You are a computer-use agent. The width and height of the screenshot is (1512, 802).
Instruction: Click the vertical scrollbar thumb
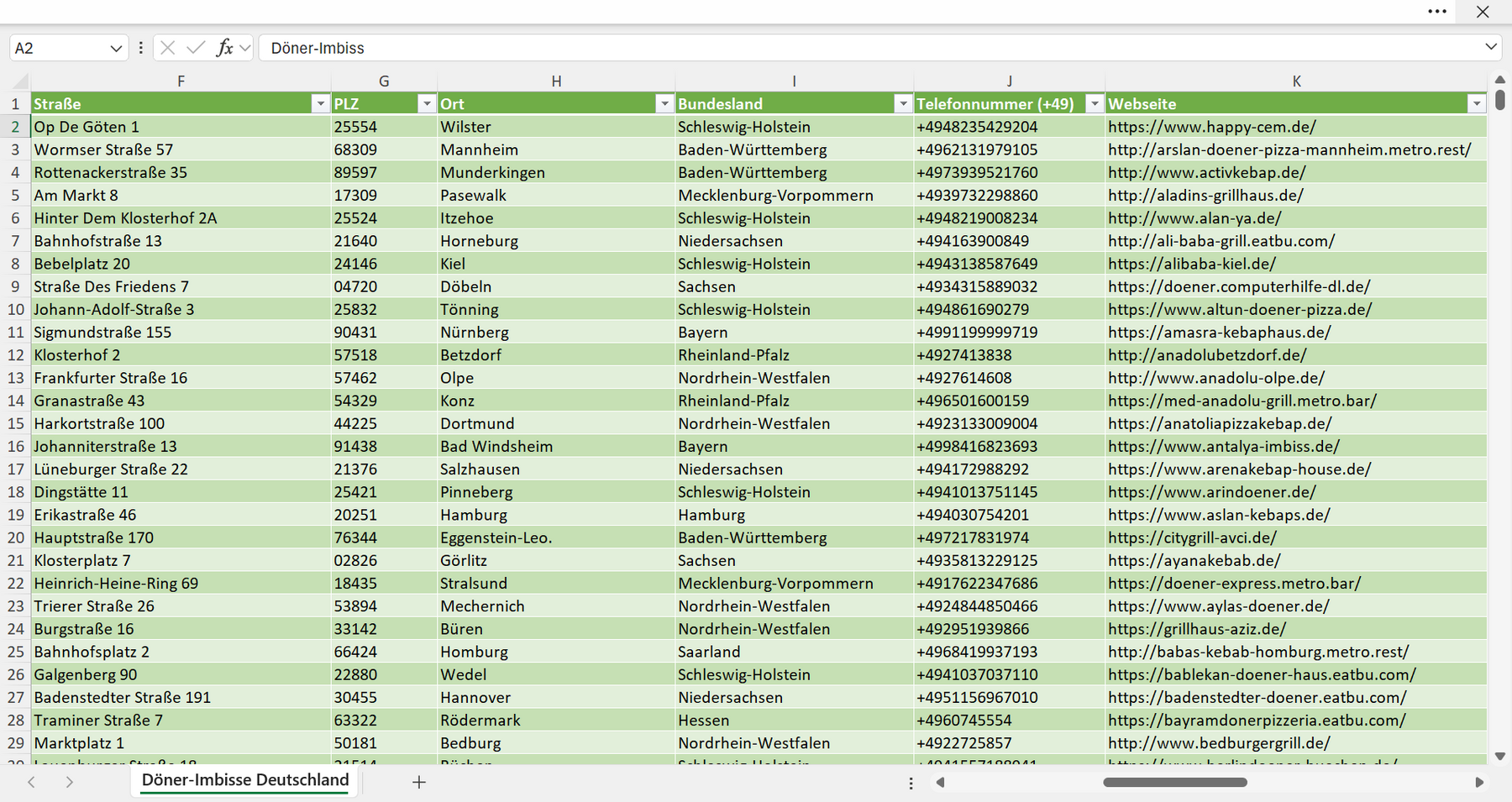click(1500, 100)
